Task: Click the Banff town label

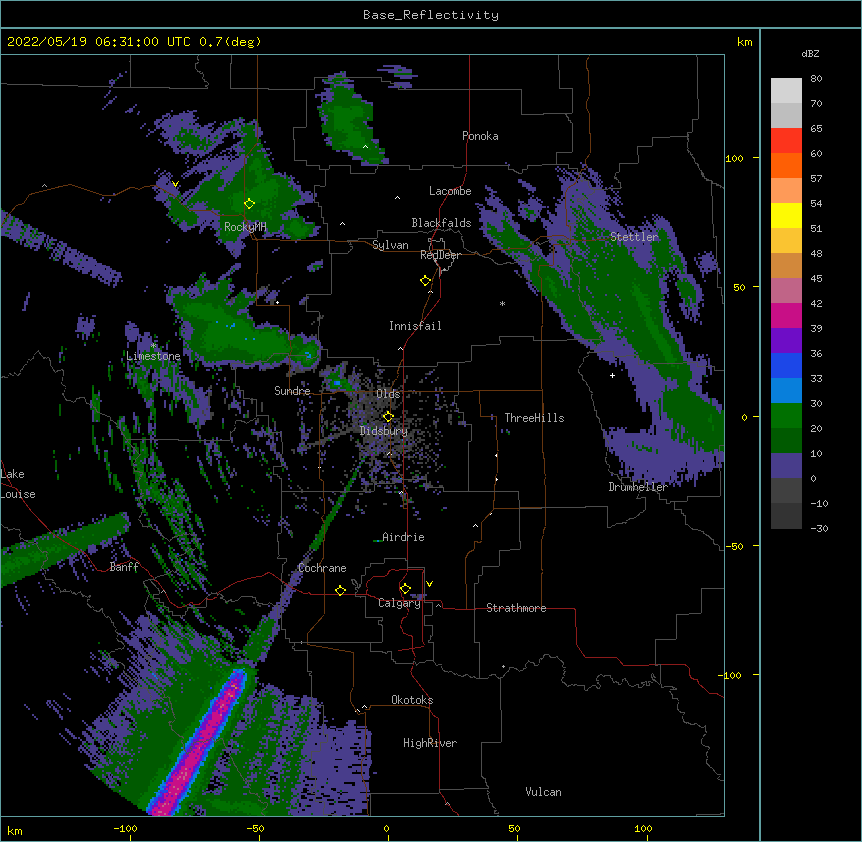Action: click(x=124, y=567)
